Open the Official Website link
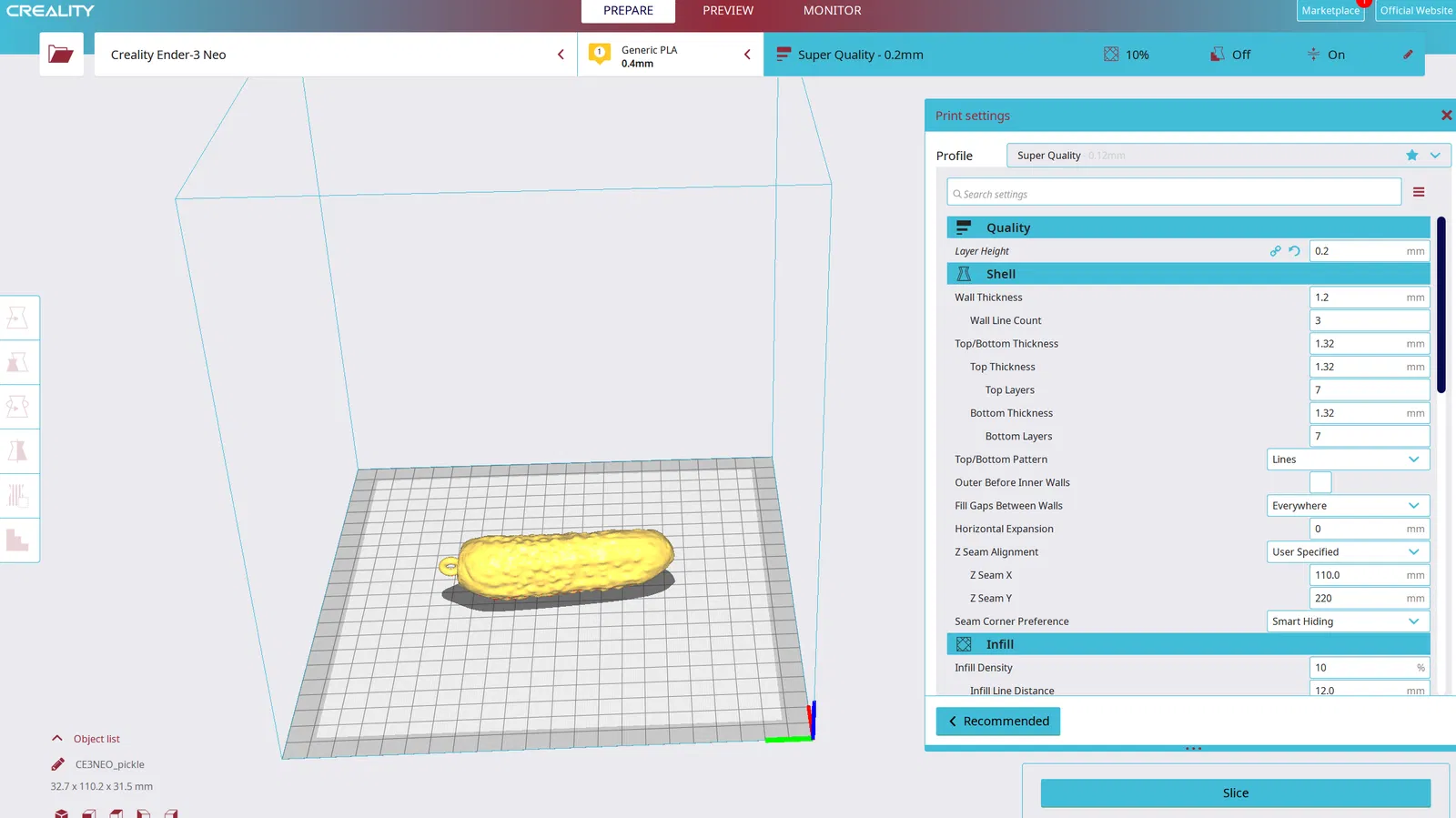Viewport: 1456px width, 818px height. tap(1416, 11)
